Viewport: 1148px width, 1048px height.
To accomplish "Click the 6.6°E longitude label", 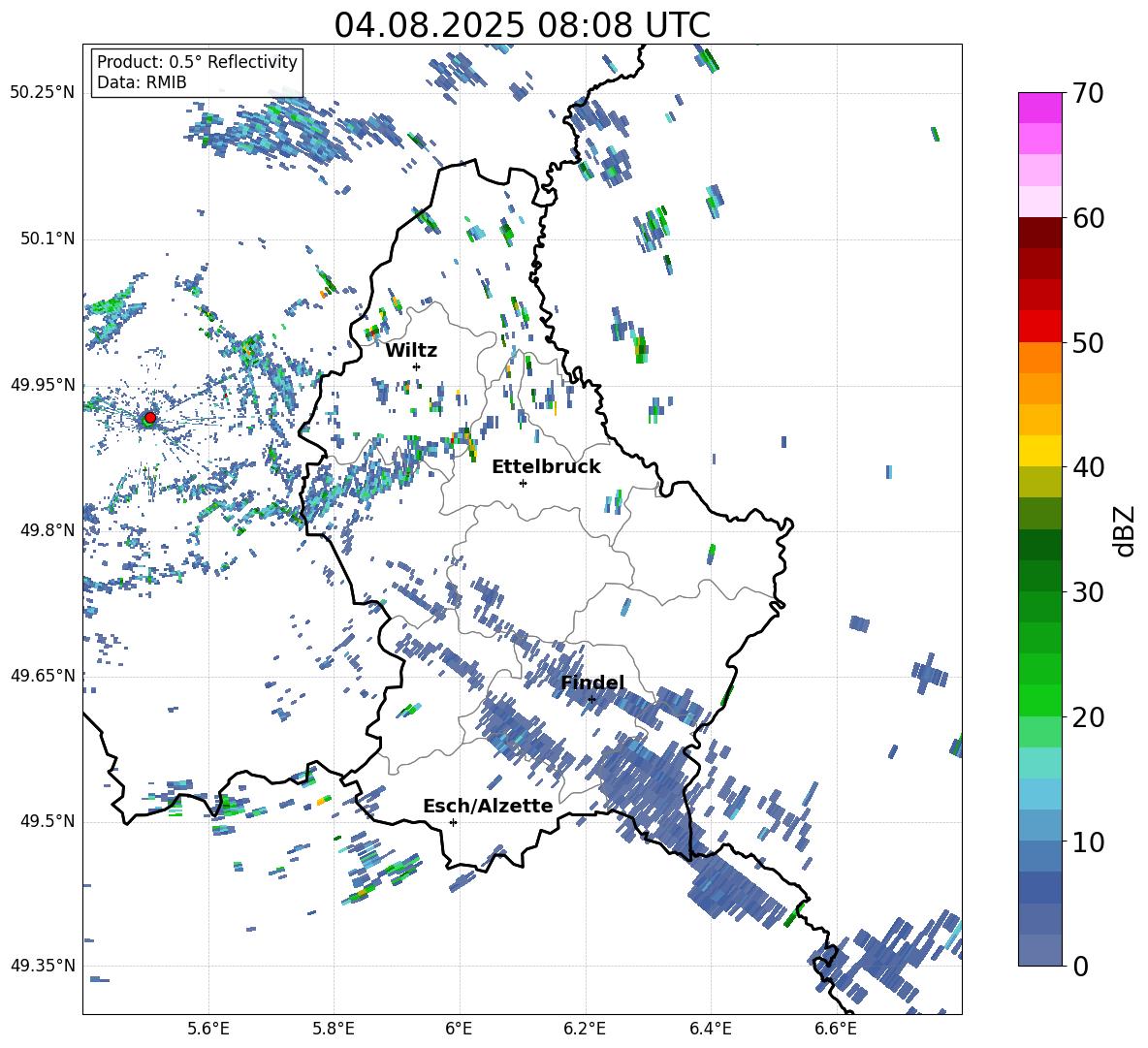I will [x=836, y=1029].
